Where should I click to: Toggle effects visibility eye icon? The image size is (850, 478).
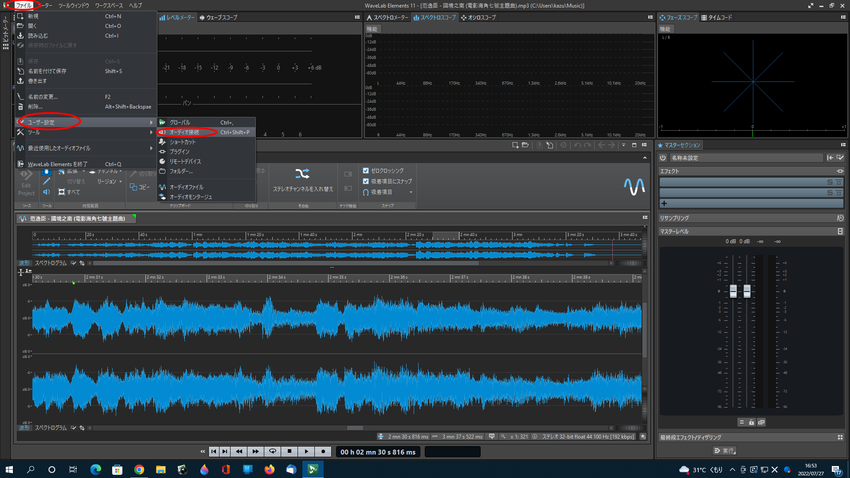(840, 171)
